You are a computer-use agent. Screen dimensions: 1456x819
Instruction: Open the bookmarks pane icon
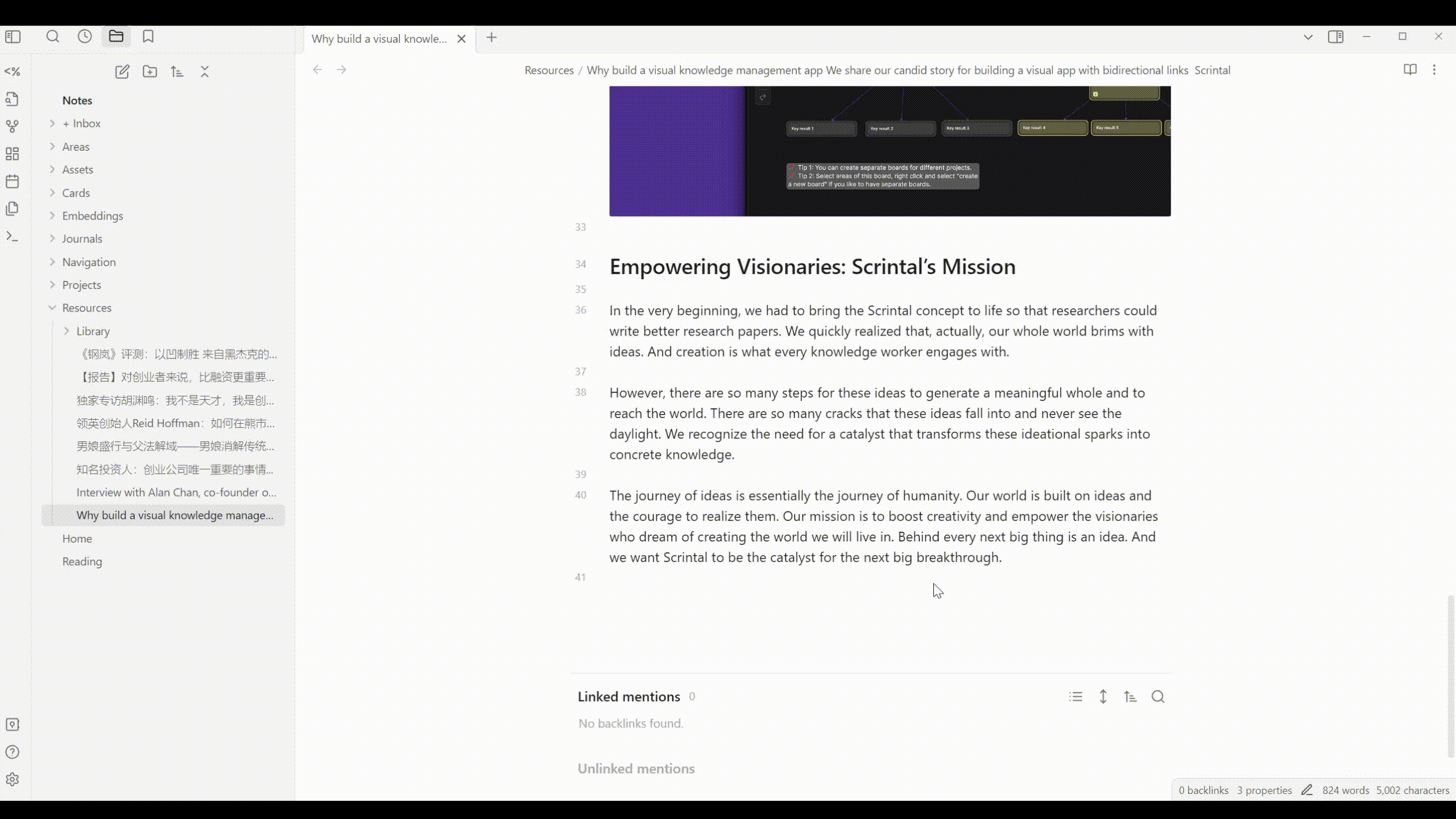pos(148,37)
